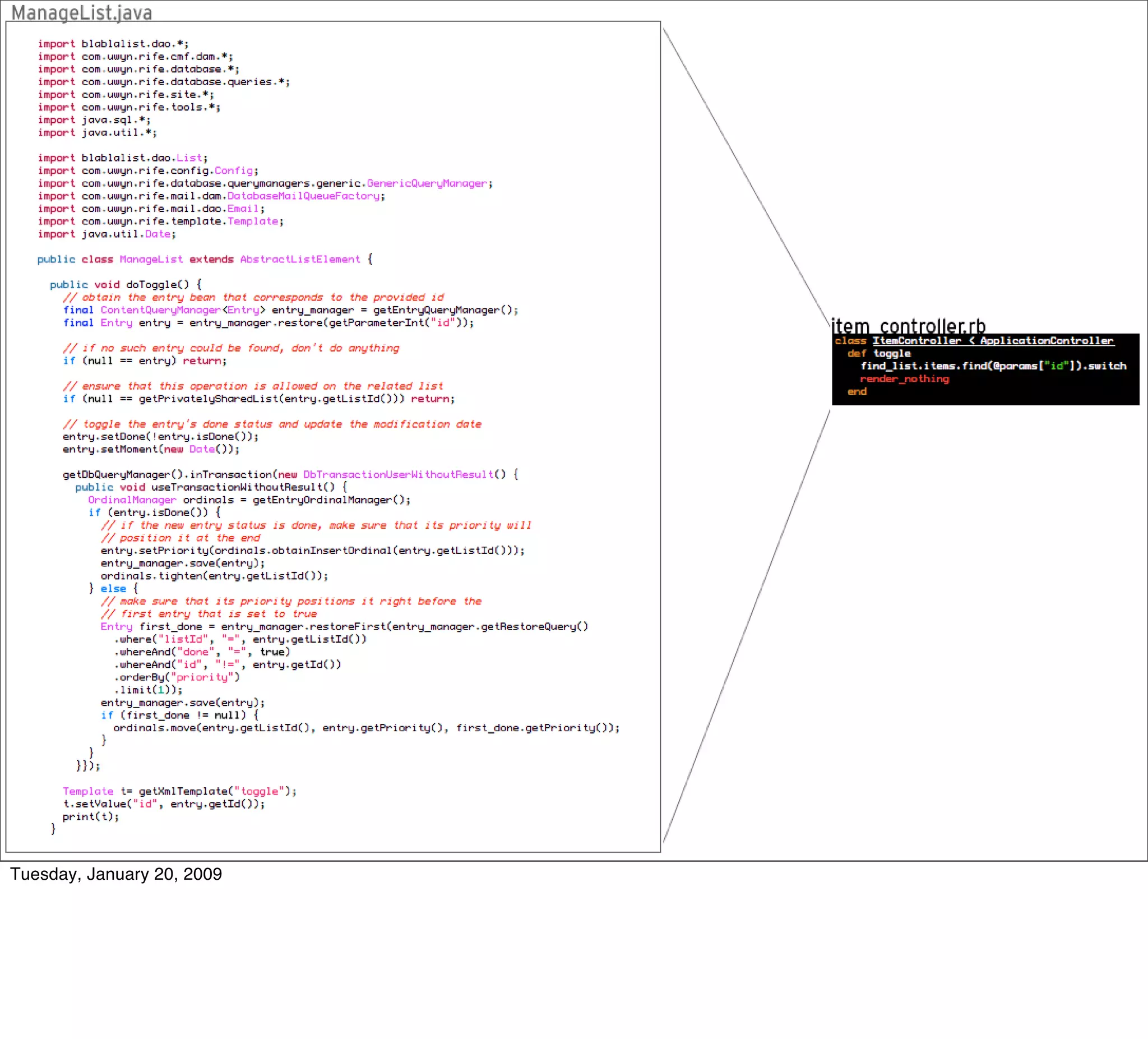Image resolution: width=1148 pixels, height=1039 pixels.
Task: Click the print(t); statement
Action: (91, 816)
